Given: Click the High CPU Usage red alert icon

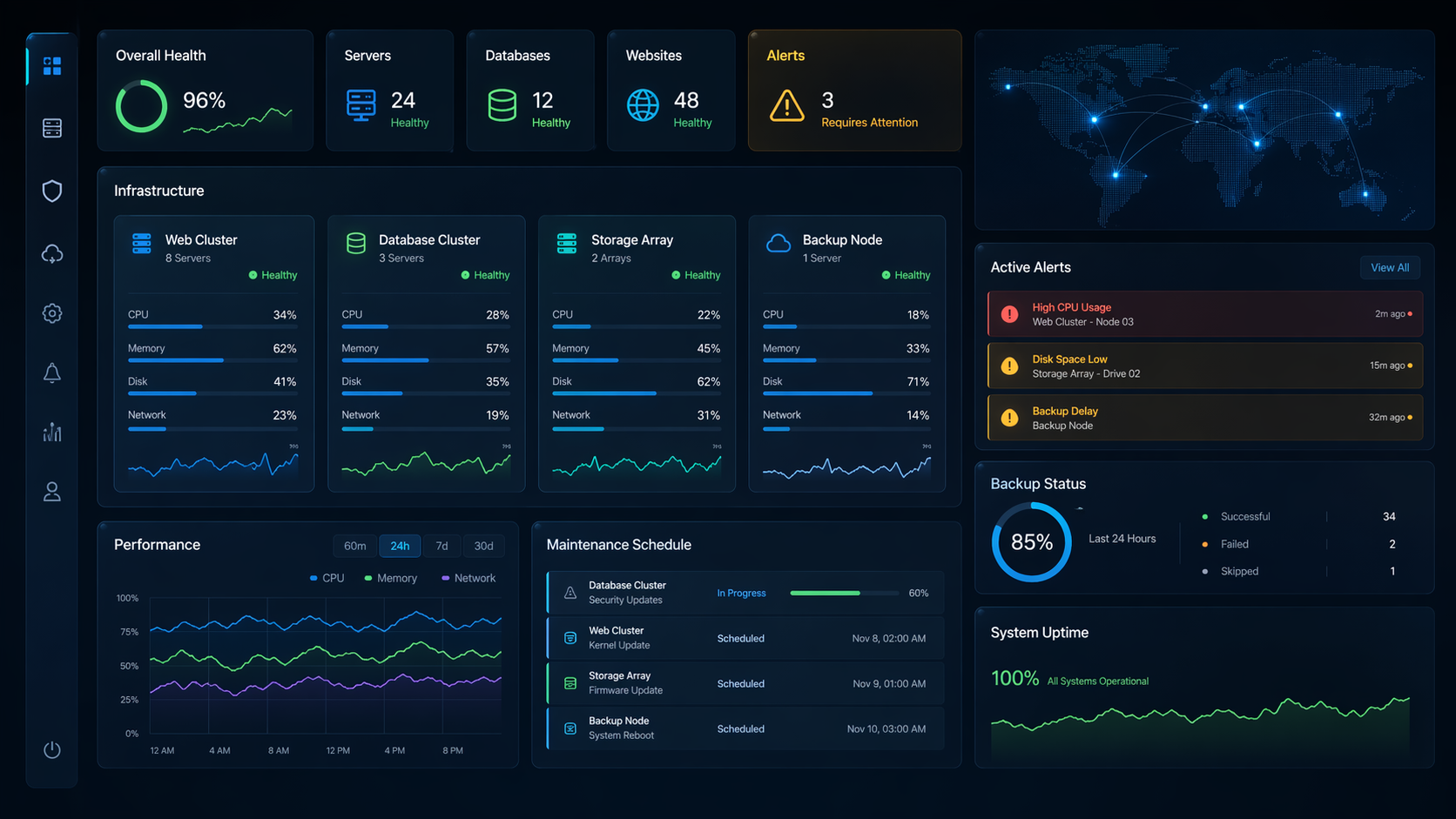Looking at the screenshot, I should [x=1010, y=314].
